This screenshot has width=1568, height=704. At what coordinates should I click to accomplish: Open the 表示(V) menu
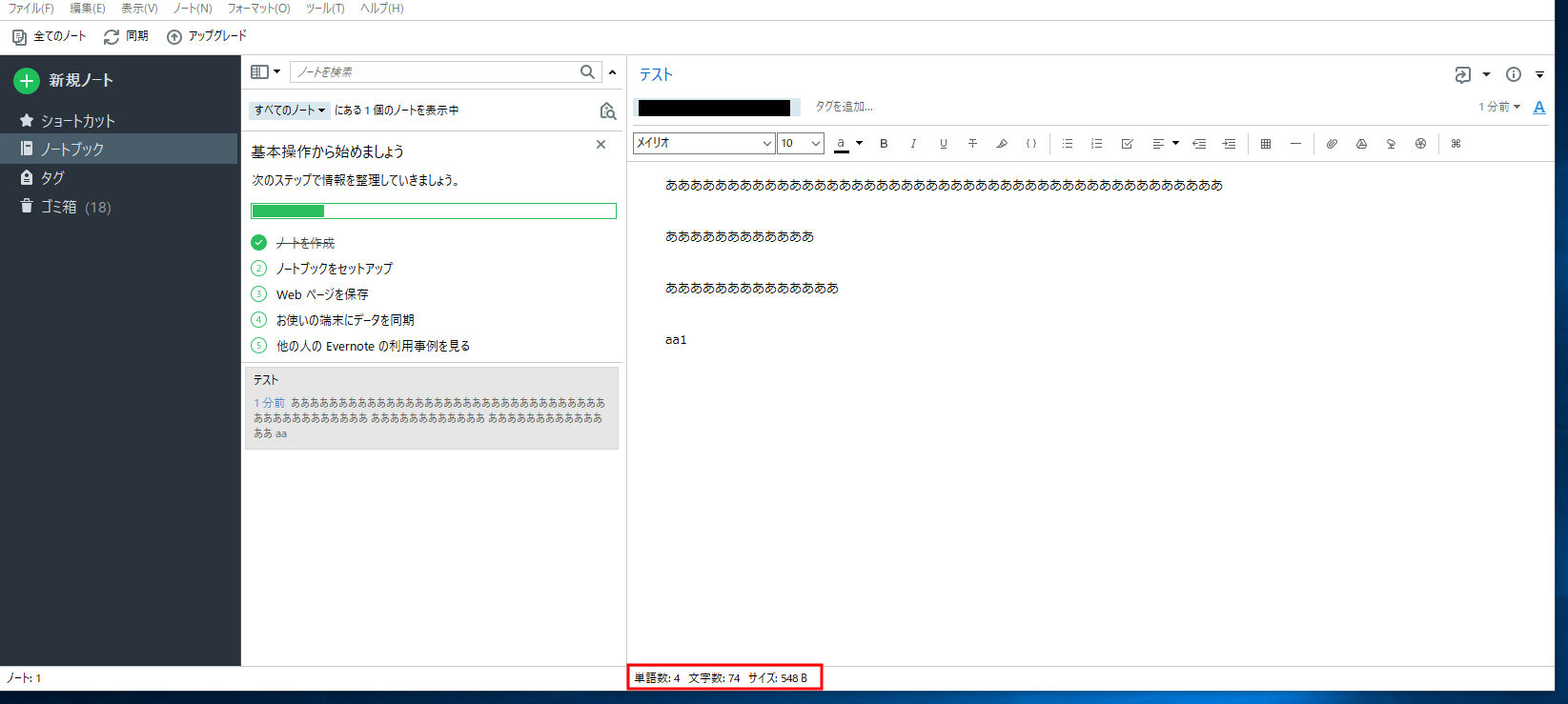(139, 9)
